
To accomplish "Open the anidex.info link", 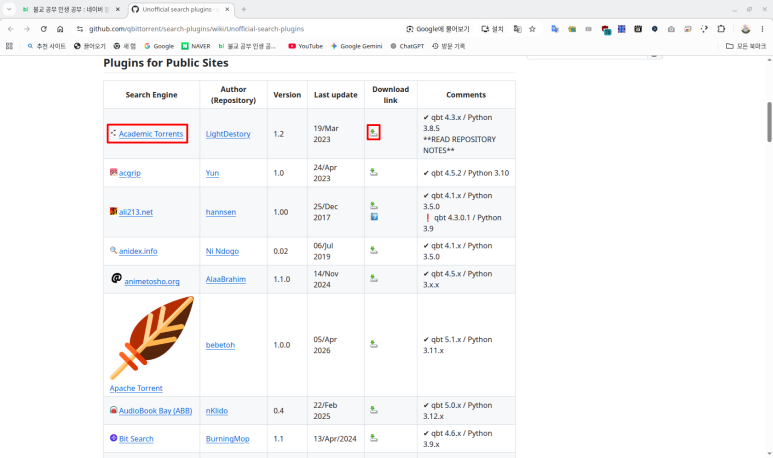I will click(x=138, y=251).
